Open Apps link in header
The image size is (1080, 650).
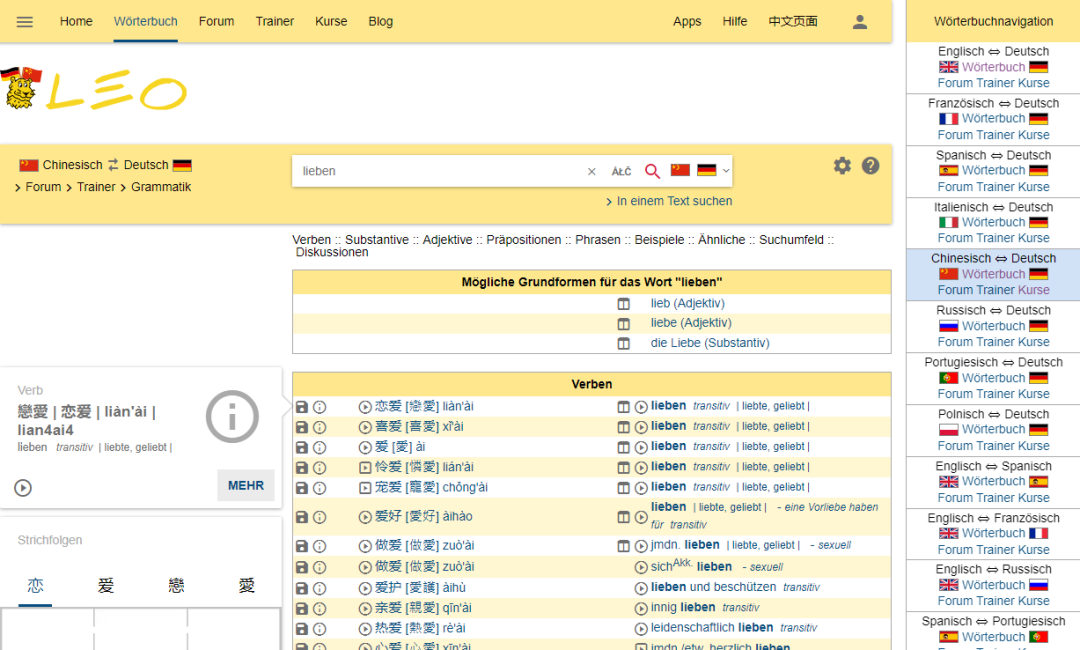pos(687,21)
